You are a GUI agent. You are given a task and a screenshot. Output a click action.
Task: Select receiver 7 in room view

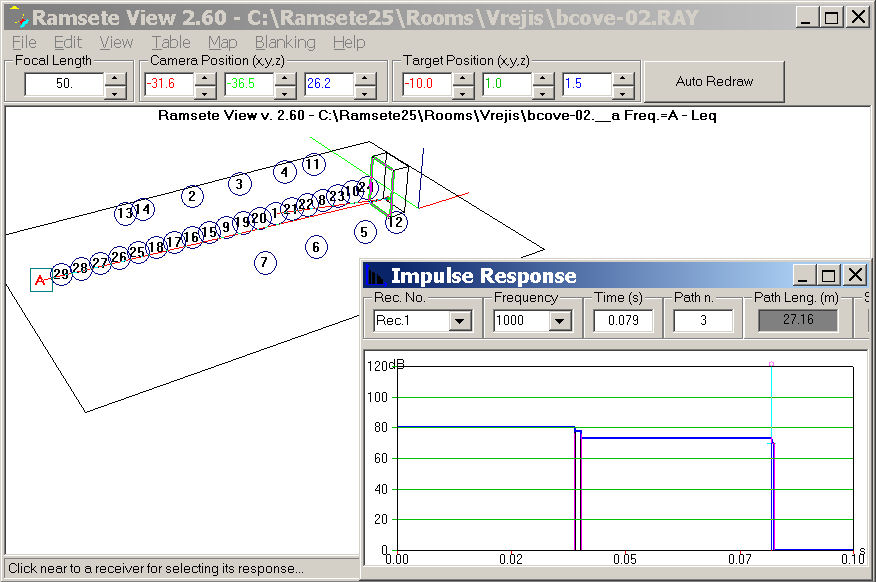click(x=265, y=263)
